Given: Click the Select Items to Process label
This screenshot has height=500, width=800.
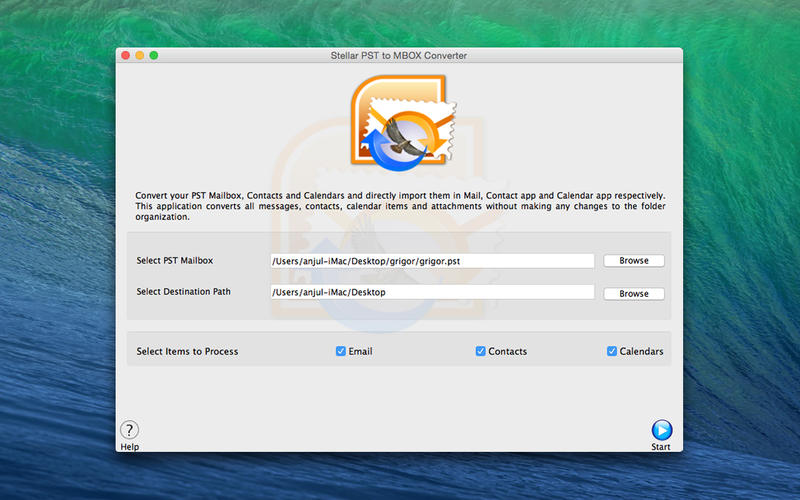Looking at the screenshot, I should (187, 352).
